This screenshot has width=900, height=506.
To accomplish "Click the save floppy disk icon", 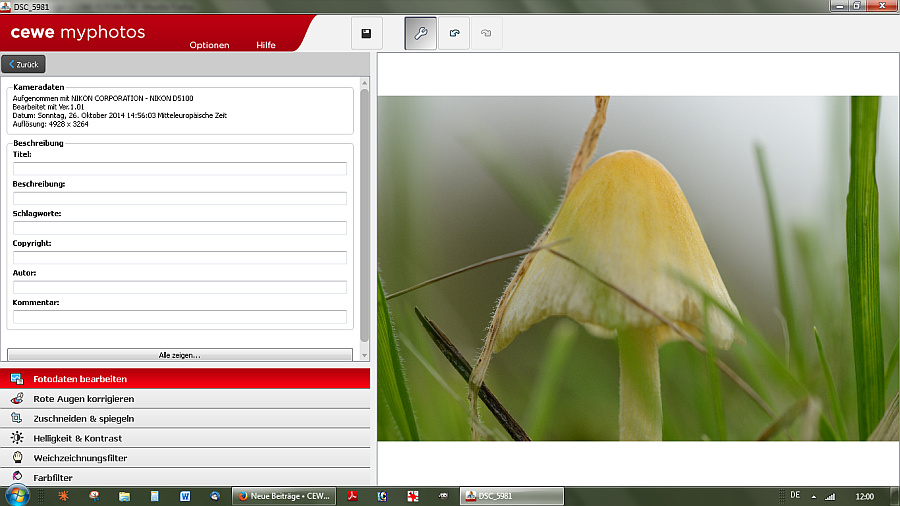I will pyautogui.click(x=366, y=33).
